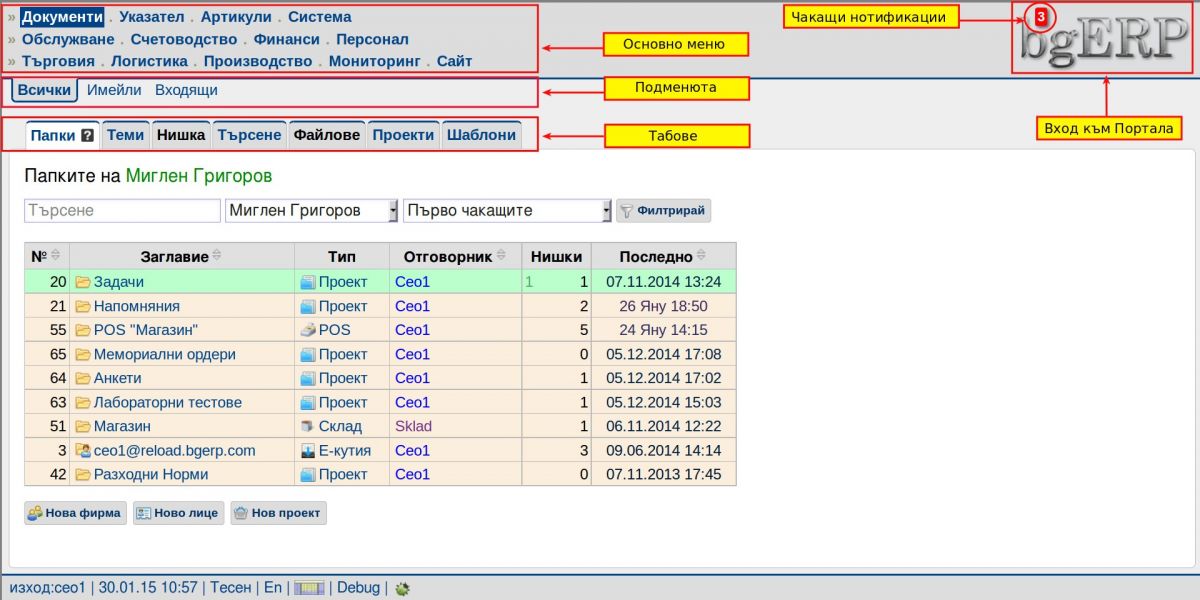This screenshot has width=1200, height=600.
Task: Click the help icon on Папки tab
Action: [x=88, y=135]
